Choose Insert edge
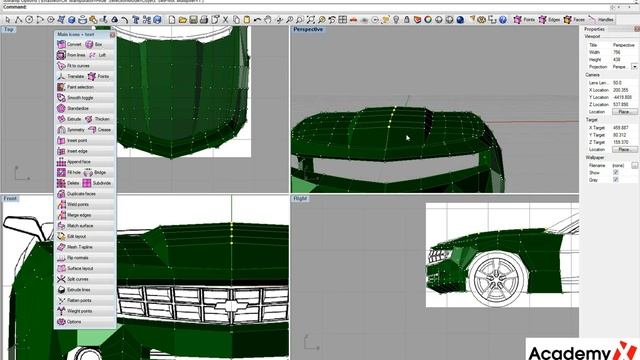This screenshot has height=360, width=640. click(x=73, y=151)
